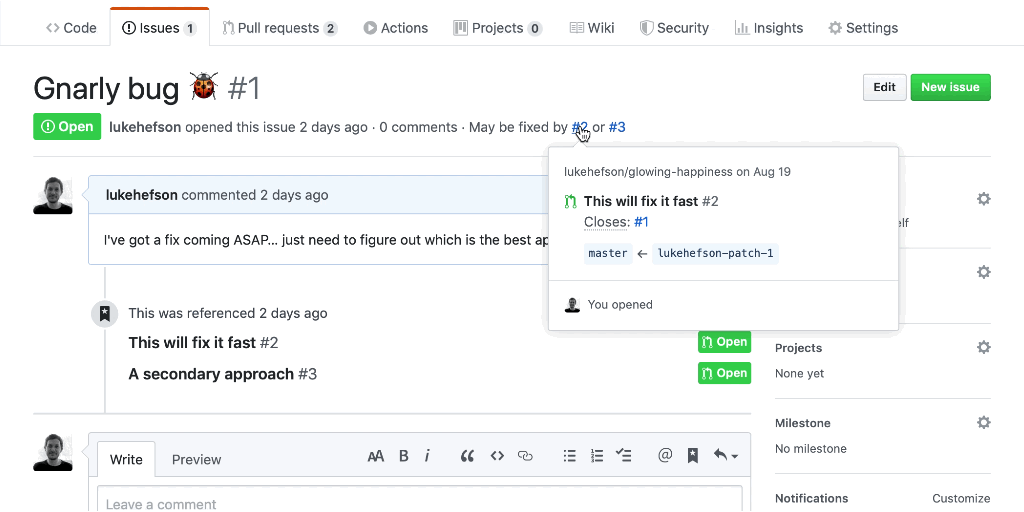Select the Write tab in comment box
The height and width of the screenshot is (512, 1024).
point(126,459)
